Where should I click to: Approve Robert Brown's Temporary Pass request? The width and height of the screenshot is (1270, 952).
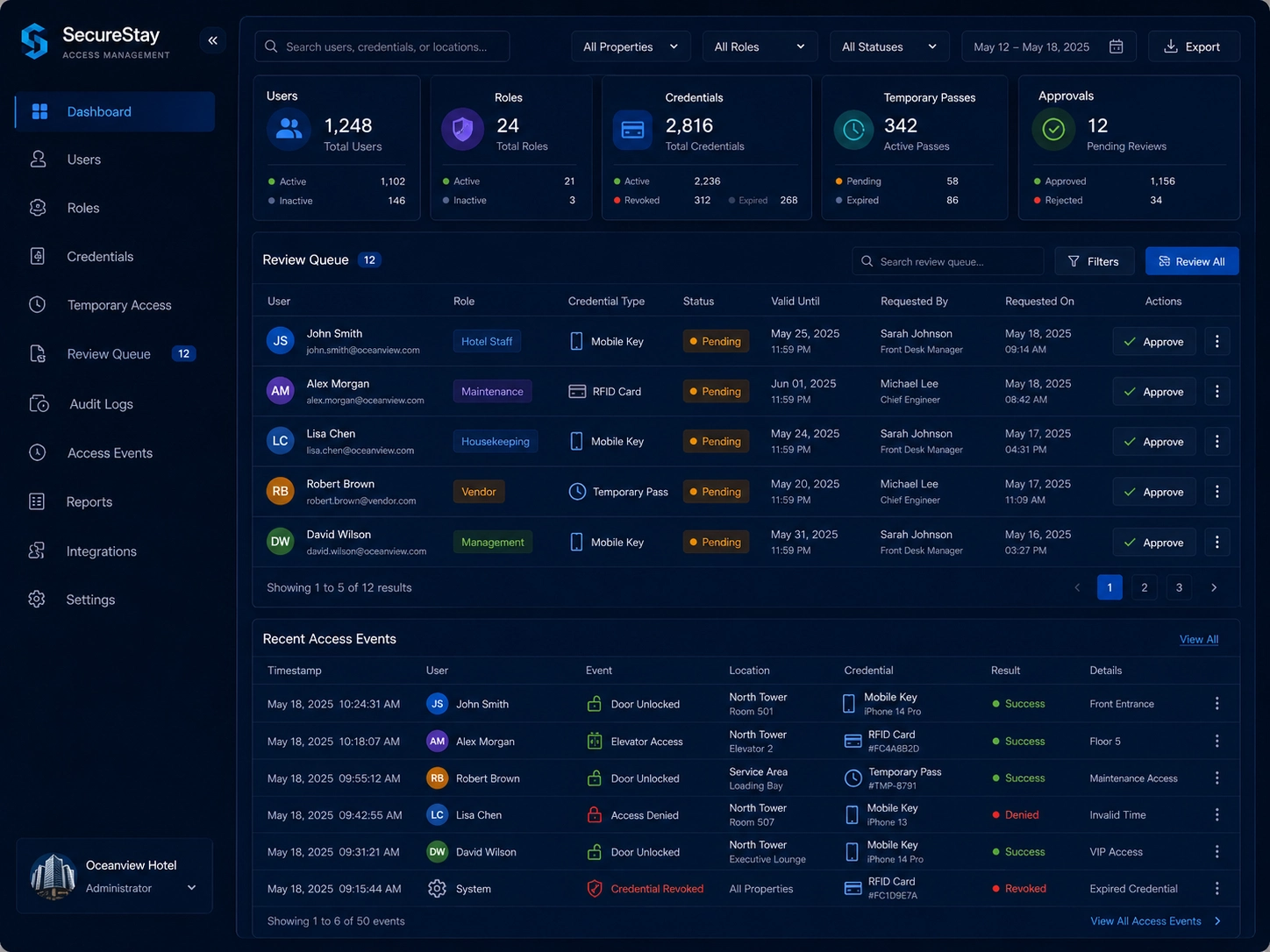click(x=1153, y=492)
